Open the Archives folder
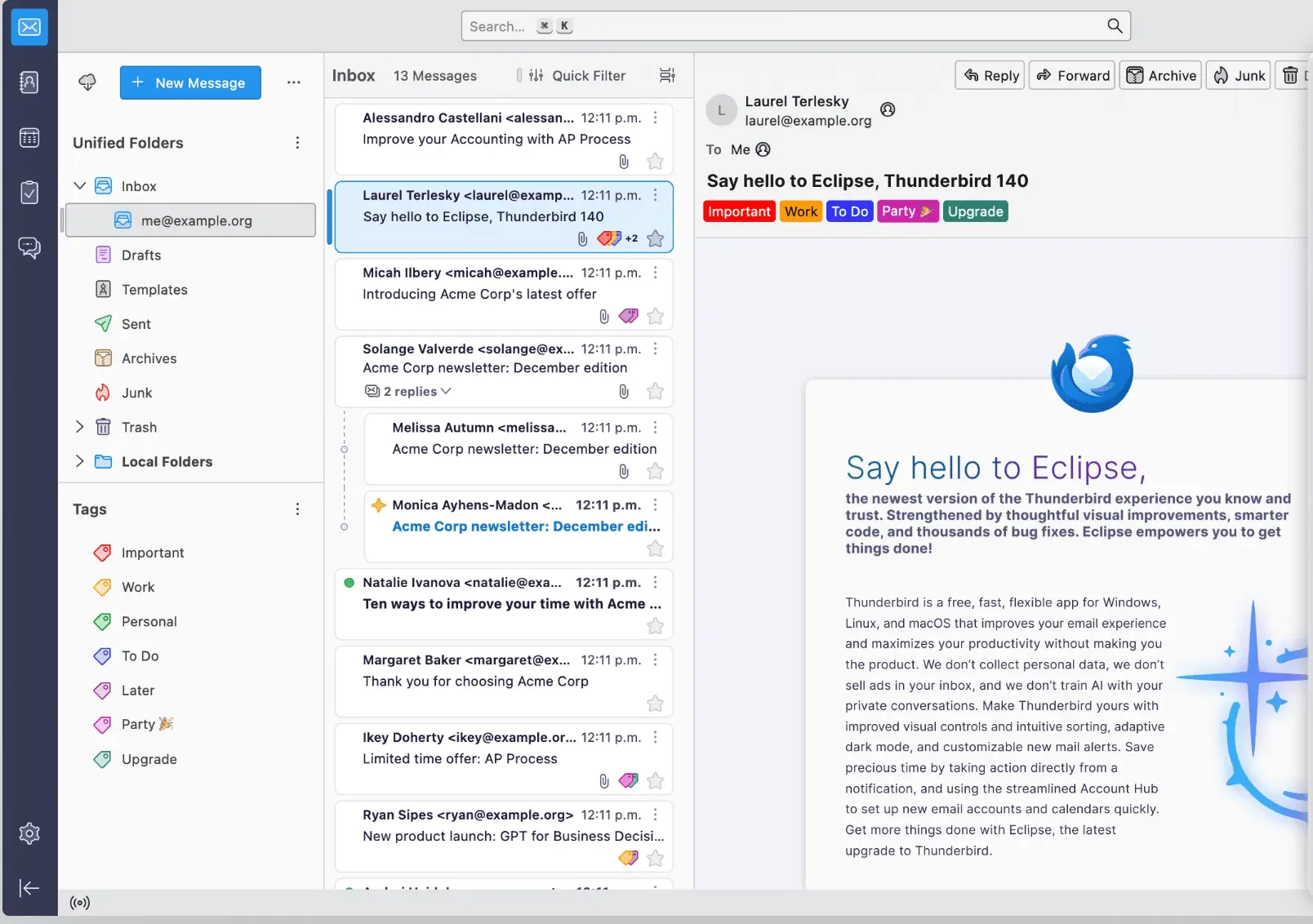 click(189, 358)
